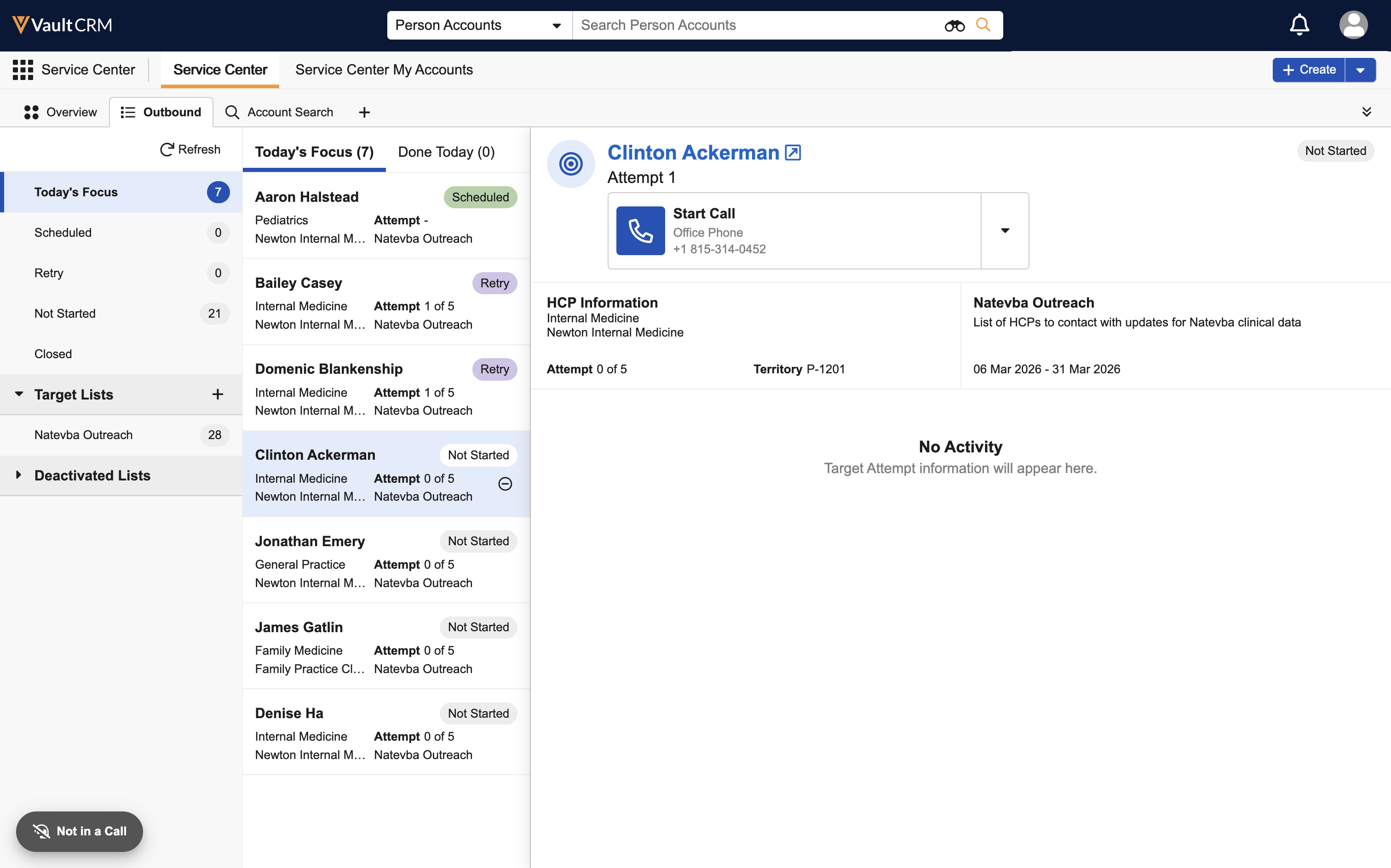Switch to Done Today tab

coord(446,152)
